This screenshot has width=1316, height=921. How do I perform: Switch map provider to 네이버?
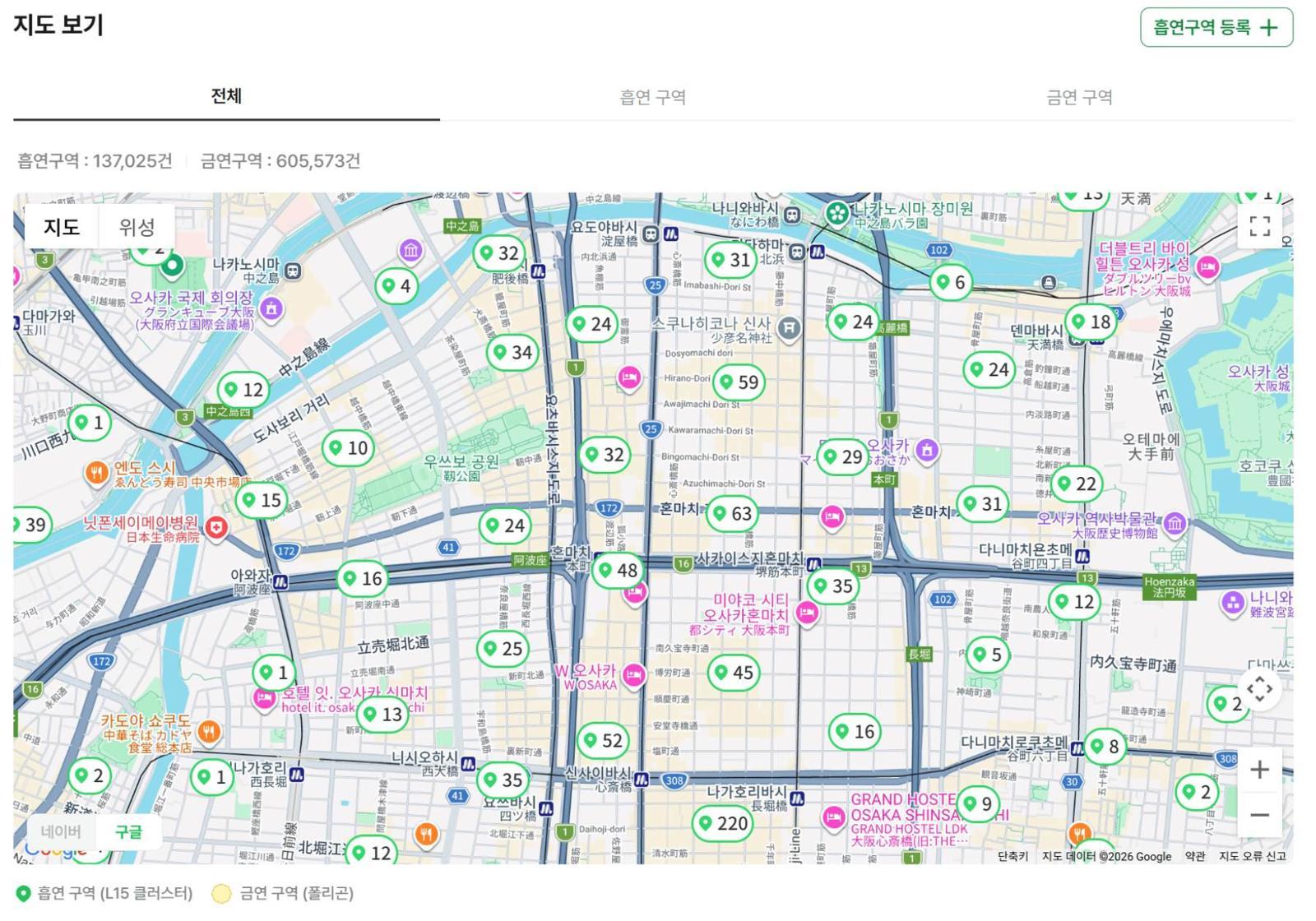point(61,832)
